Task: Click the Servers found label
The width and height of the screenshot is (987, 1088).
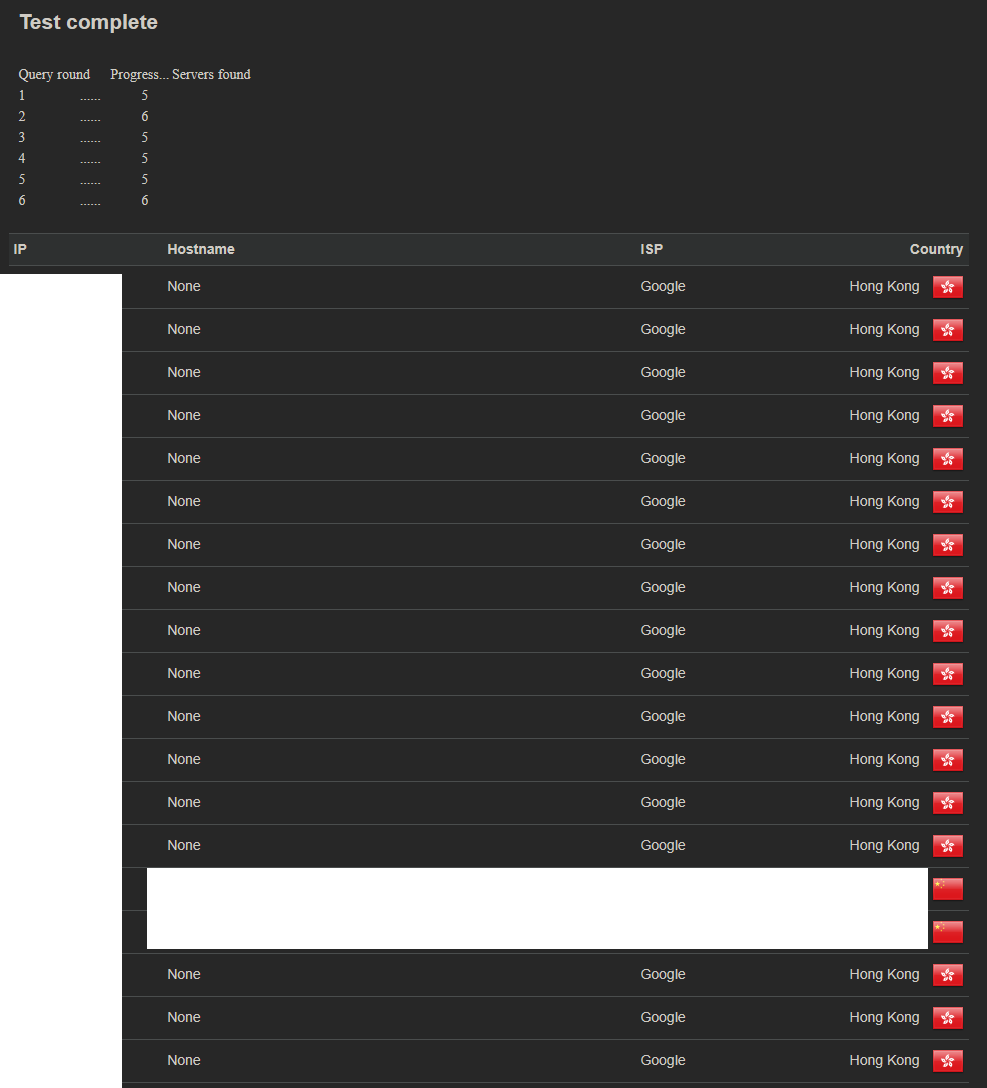Action: pos(210,74)
